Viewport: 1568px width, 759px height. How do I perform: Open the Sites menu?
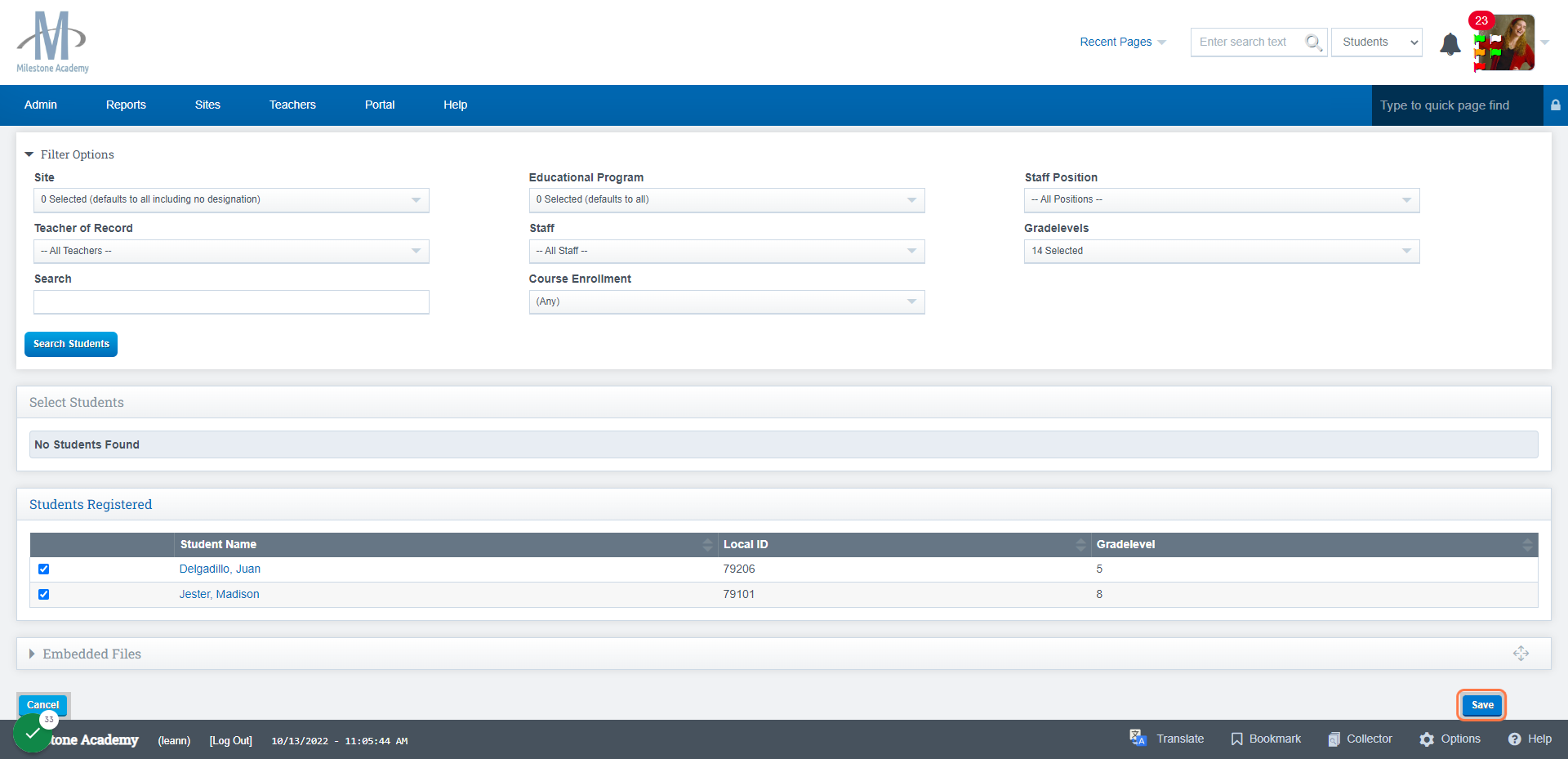207,105
